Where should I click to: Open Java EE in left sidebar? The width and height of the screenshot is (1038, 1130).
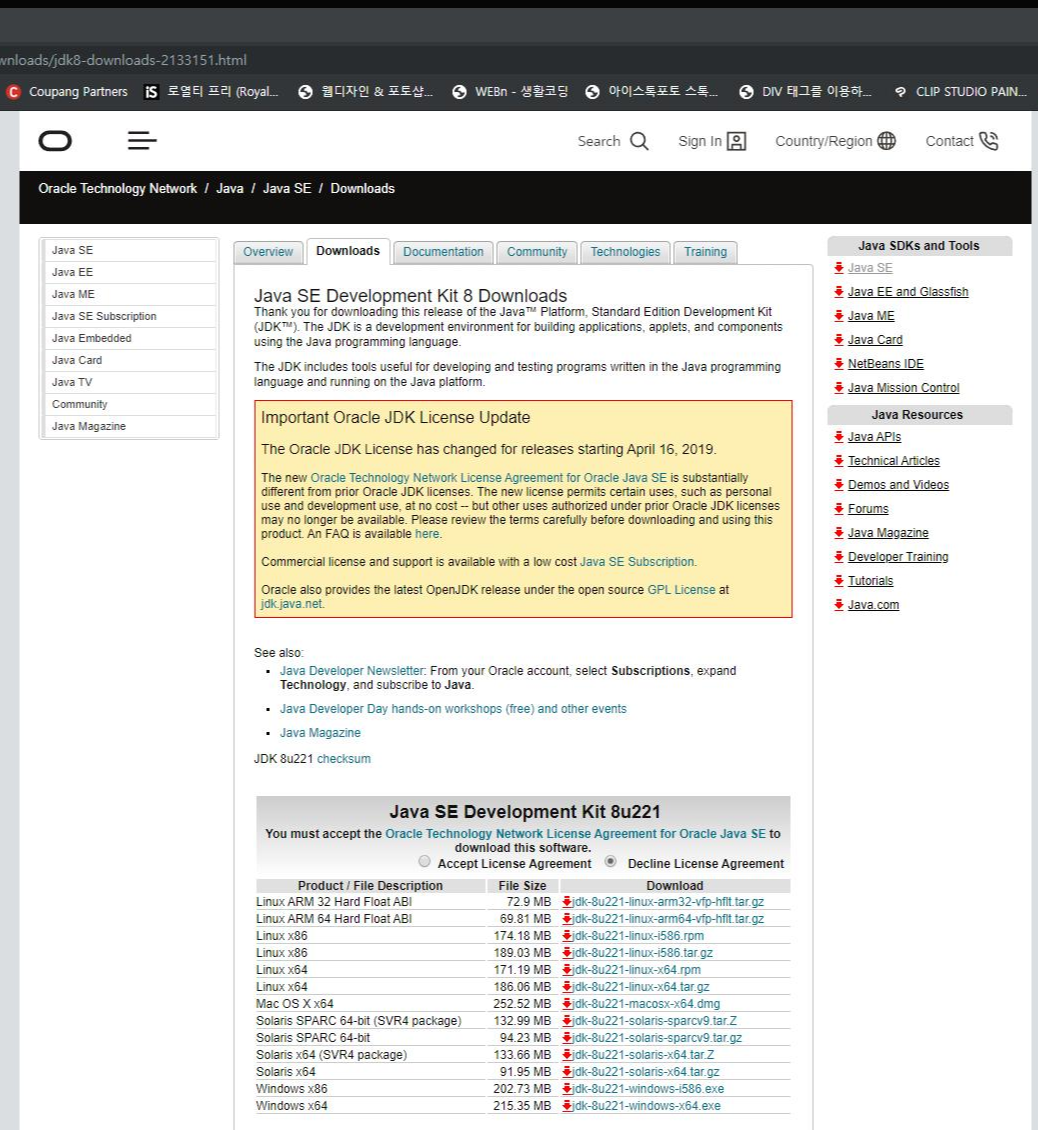click(130, 272)
